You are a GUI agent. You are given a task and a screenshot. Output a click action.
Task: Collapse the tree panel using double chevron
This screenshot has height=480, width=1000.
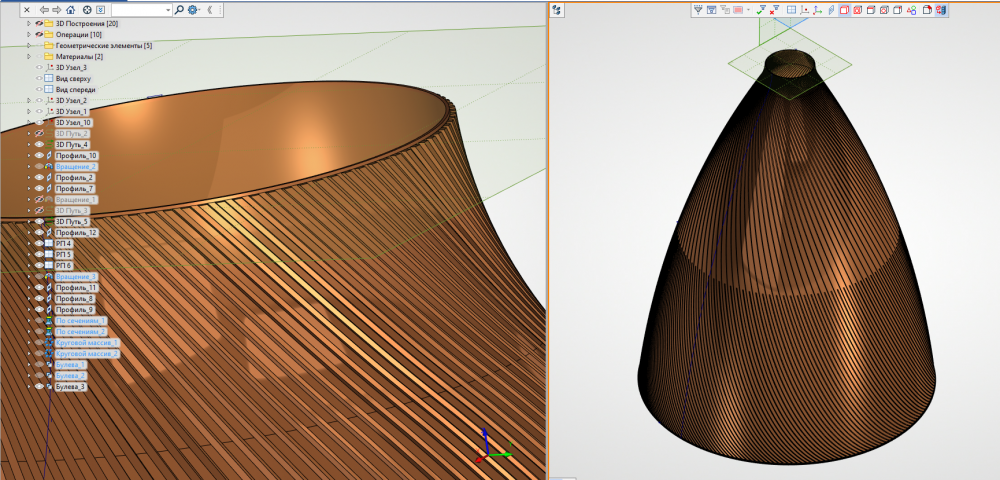pyautogui.click(x=210, y=9)
